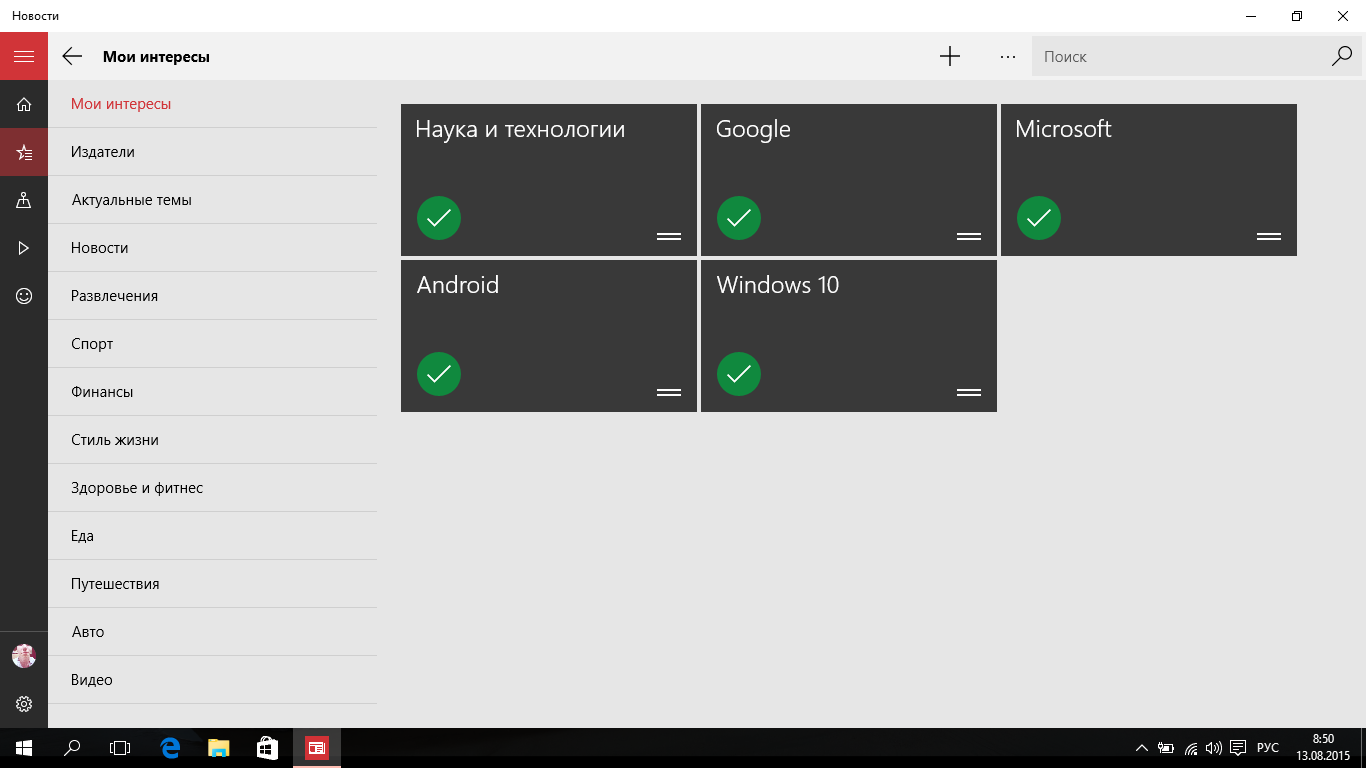1366x768 pixels.
Task: Click the reorder handle on Наука и технологии tile
Action: point(669,236)
